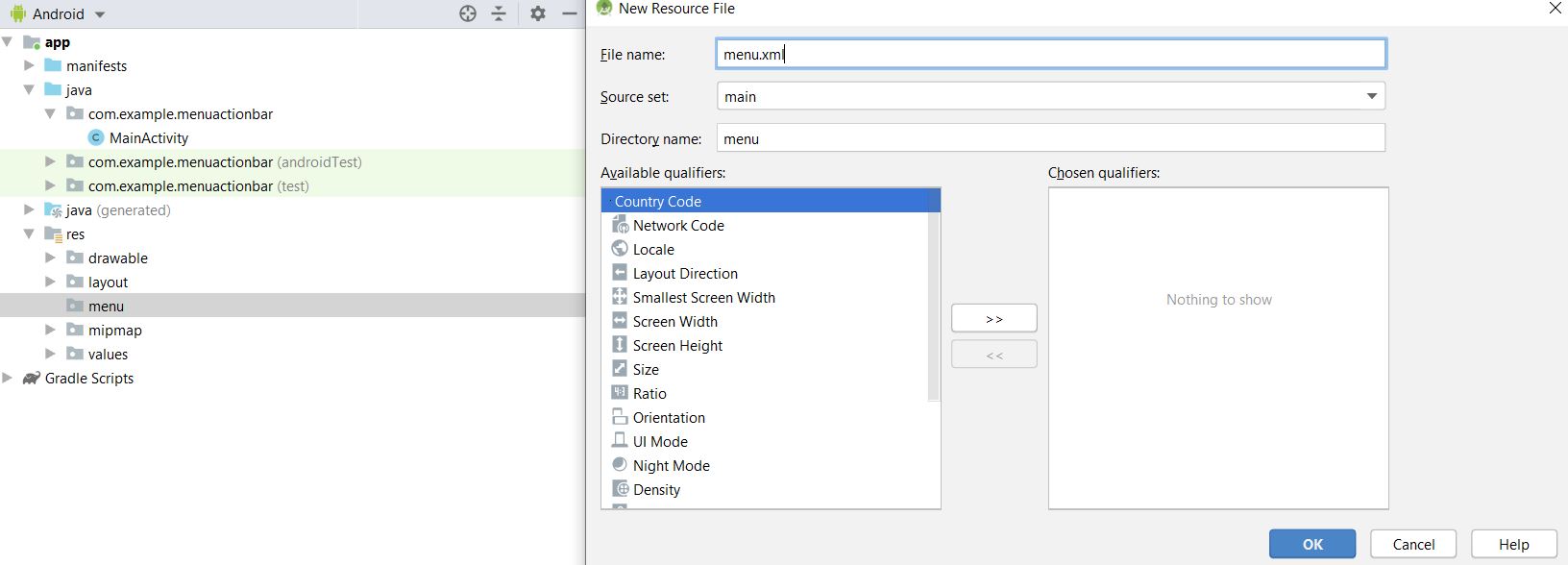This screenshot has height=565, width=1568.
Task: Select the Screen Height qualifier icon
Action: tap(620, 345)
